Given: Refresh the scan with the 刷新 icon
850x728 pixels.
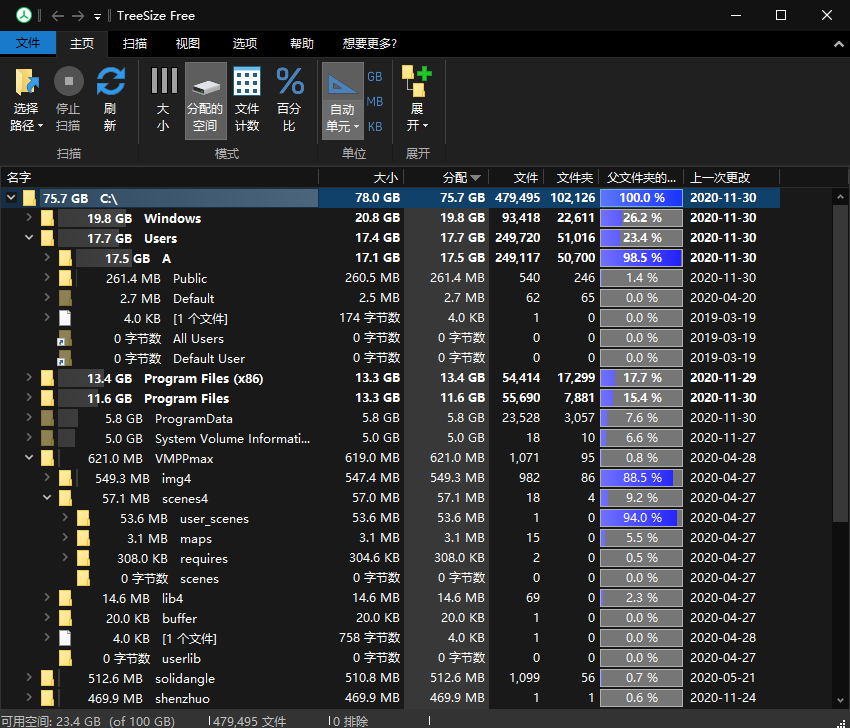Looking at the screenshot, I should pyautogui.click(x=110, y=82).
